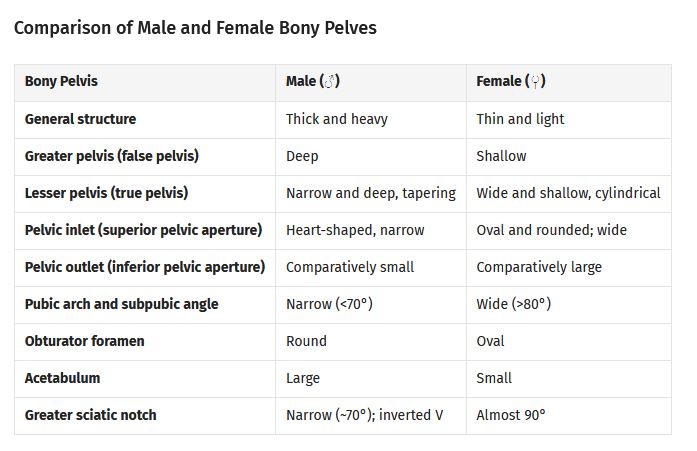This screenshot has width=697, height=451.
Task: Click the Narrow (<70°) subpubic angle cell
Action: pyautogui.click(x=329, y=304)
